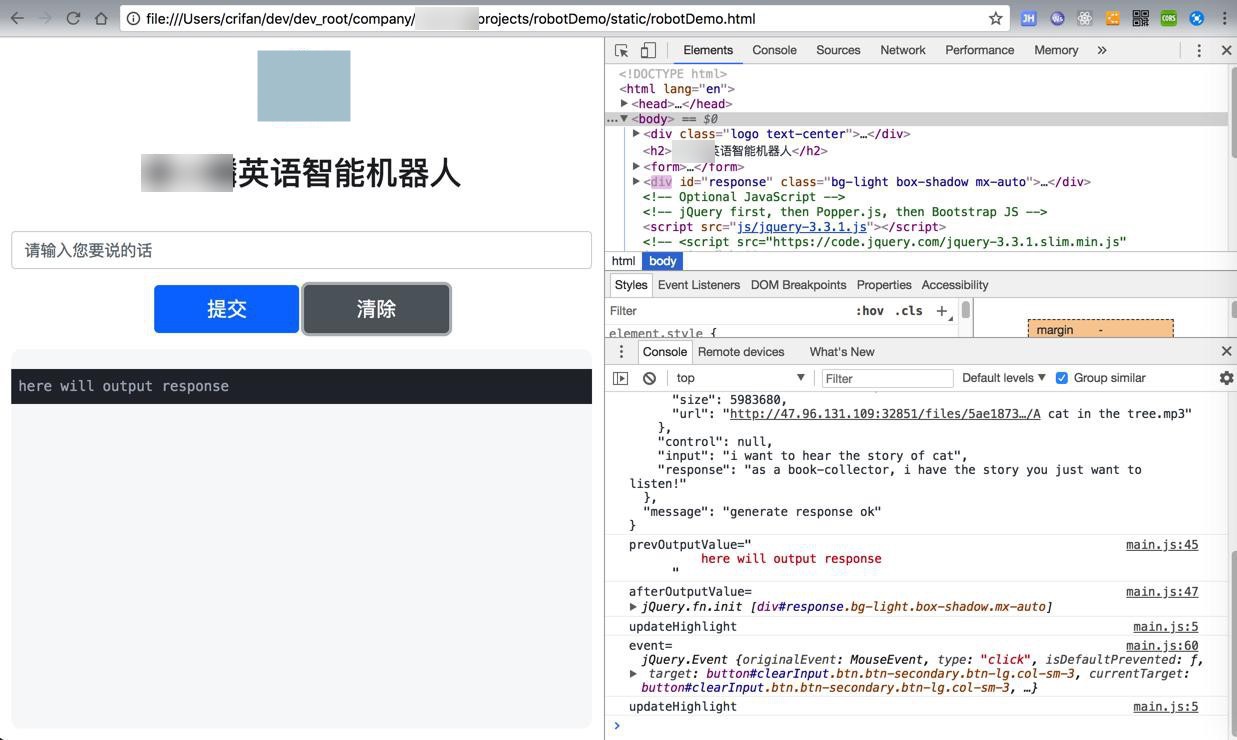Image resolution: width=1237 pixels, height=740 pixels.
Task: Click the browser back arrow
Action: tap(17, 18)
